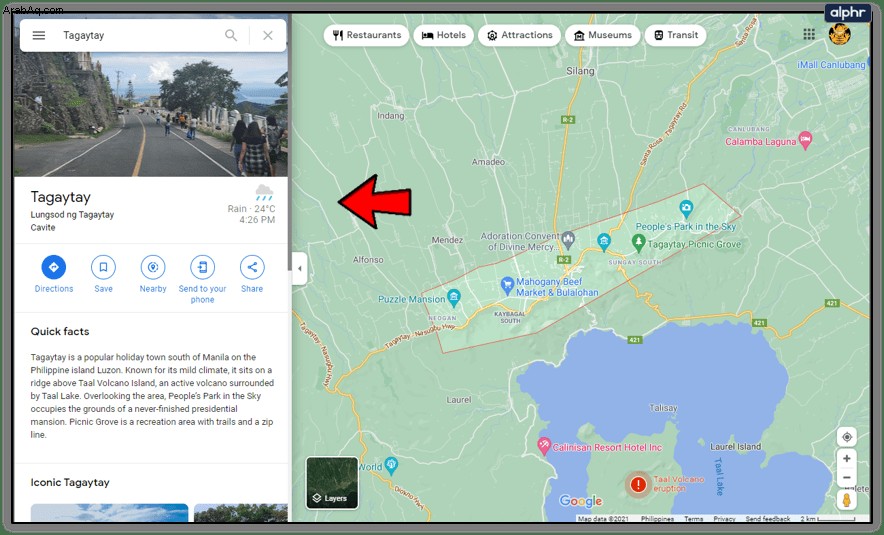884x535 pixels.
Task: Click the 2 km scale bar
Action: [x=828, y=519]
